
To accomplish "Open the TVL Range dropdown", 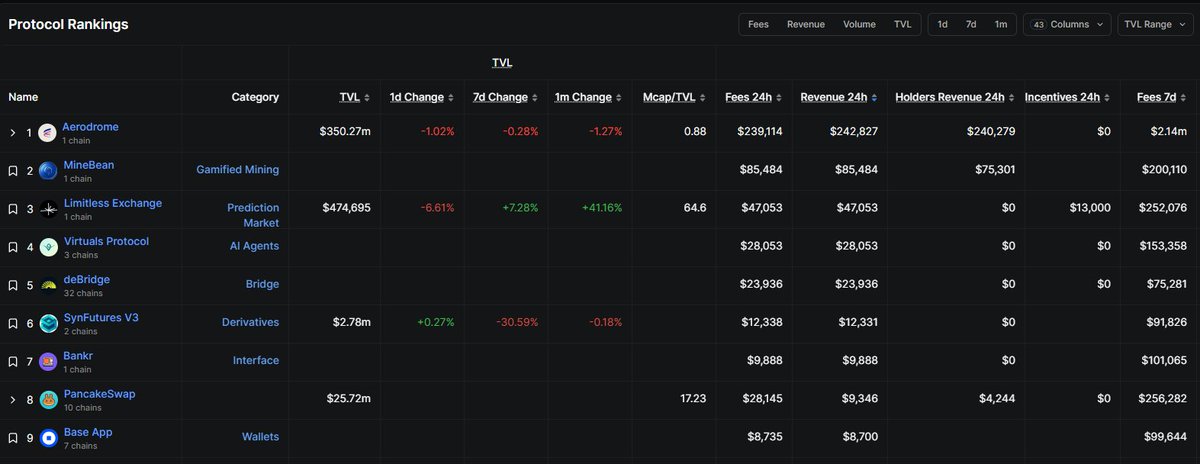I will [1154, 24].
